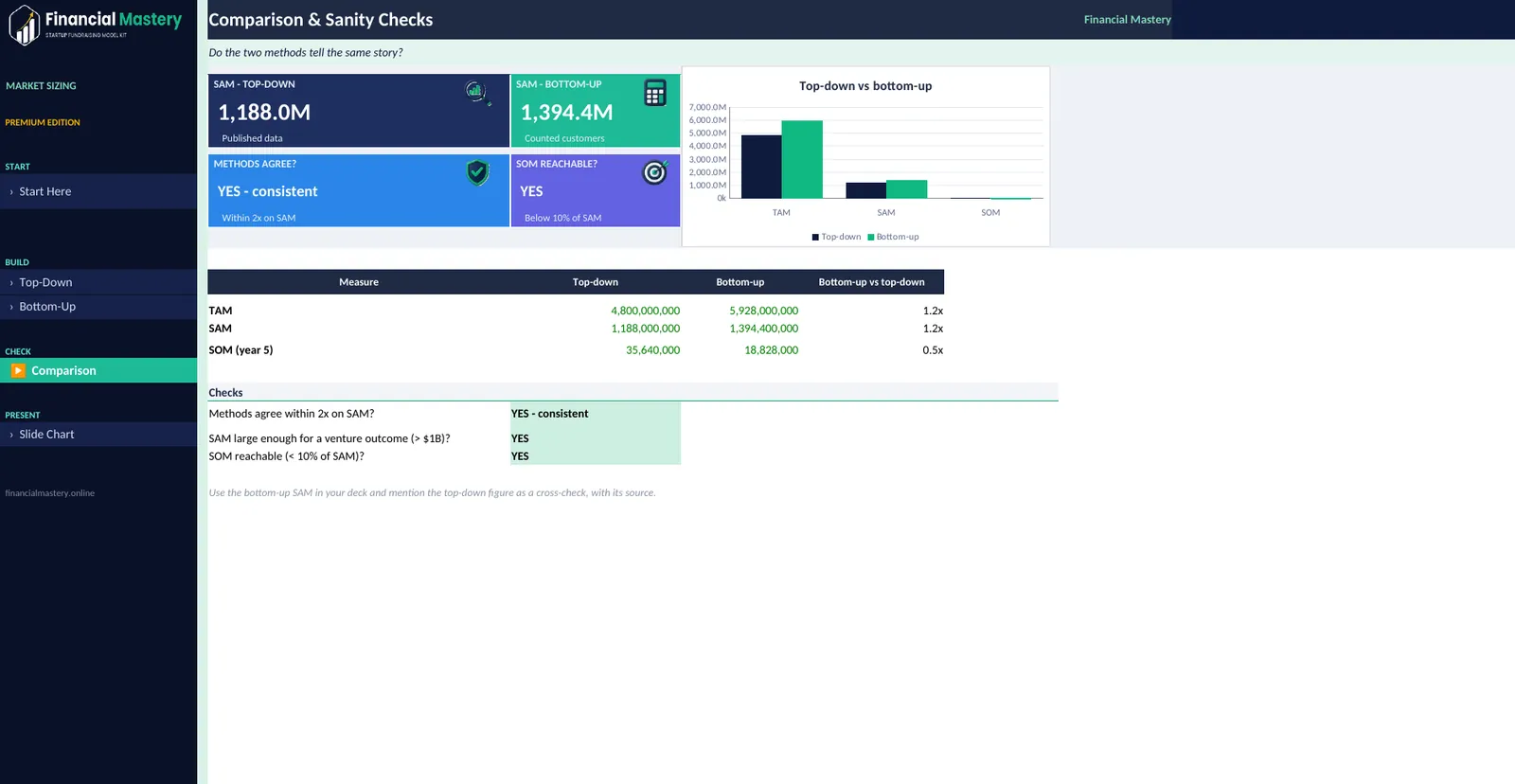Click the 1,188.0M SAM top-down value
1515x784 pixels.
pos(264,113)
